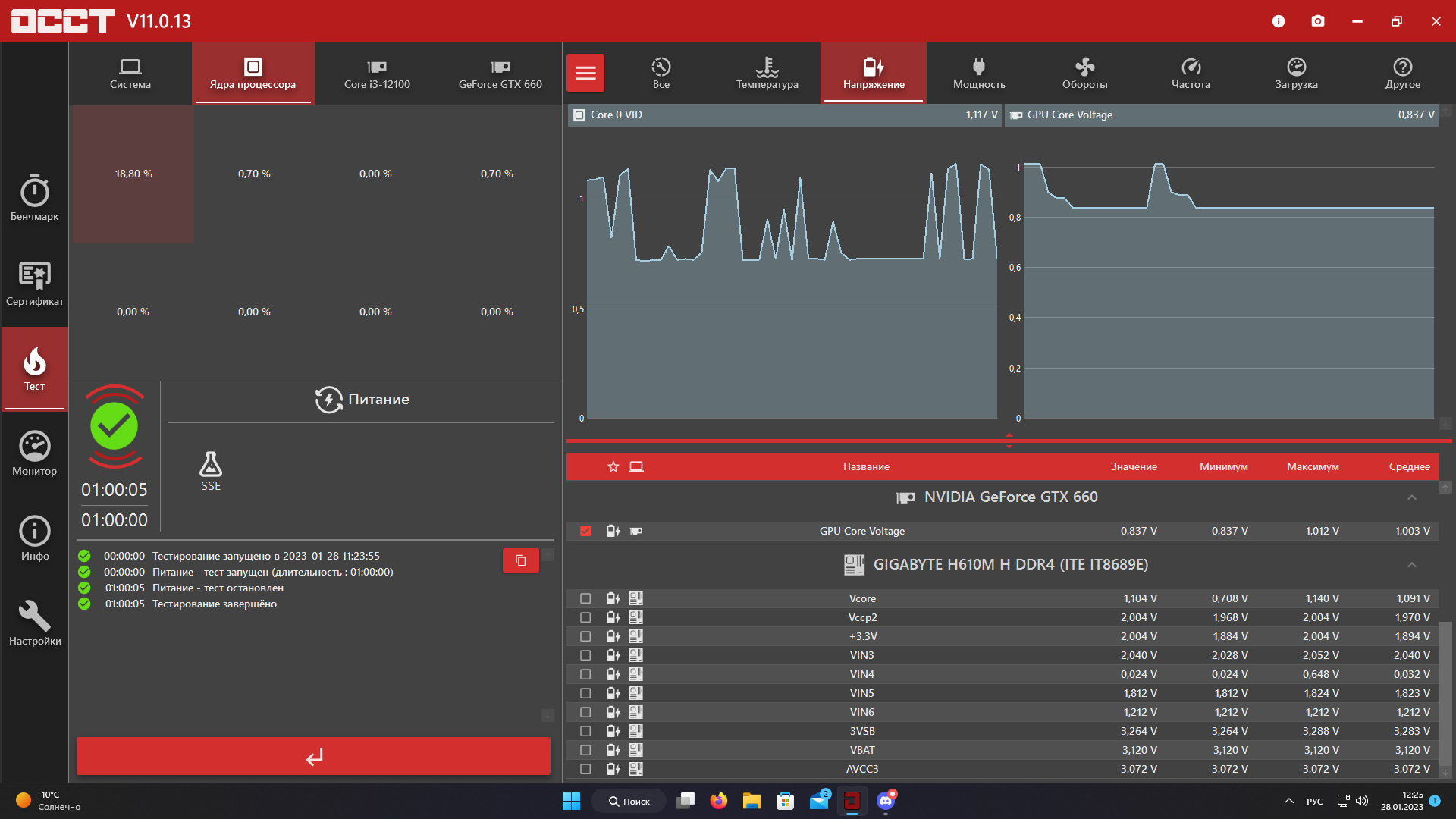The height and width of the screenshot is (819, 1456).
Task: Check the VIN6 row checkbox
Action: coord(585,712)
